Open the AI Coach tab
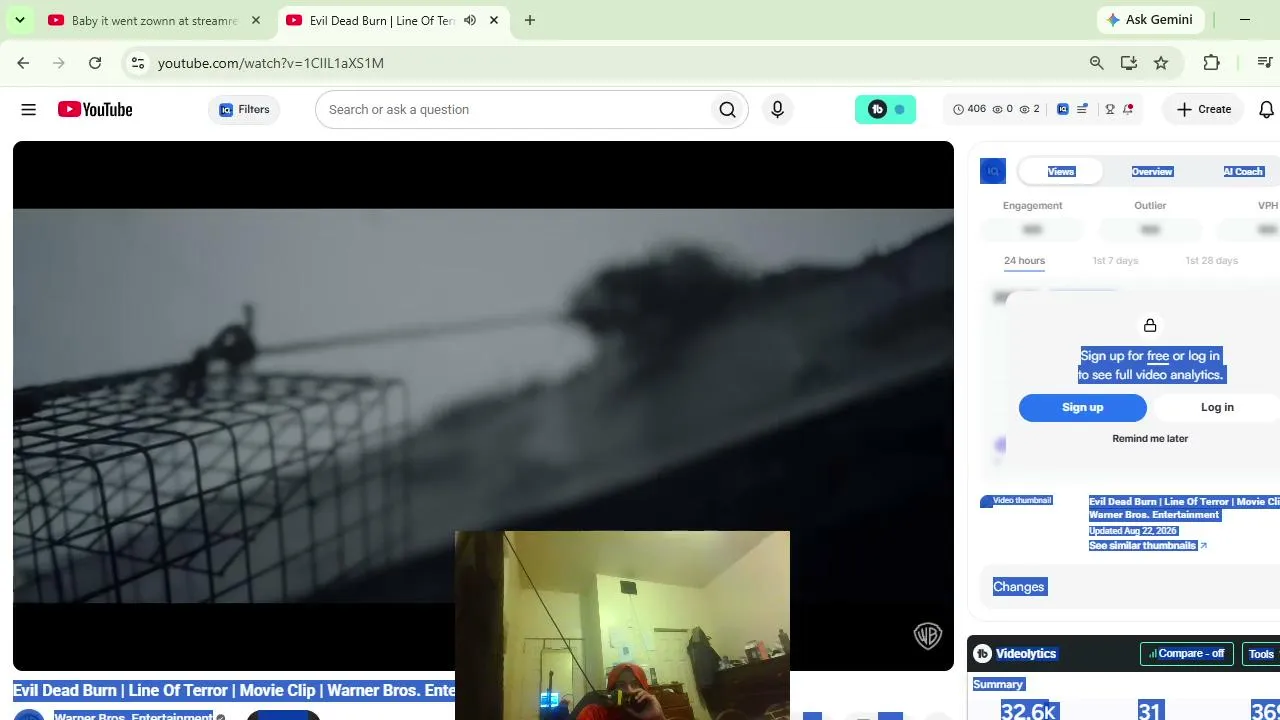Screen dimensions: 1280x720 [1243, 172]
